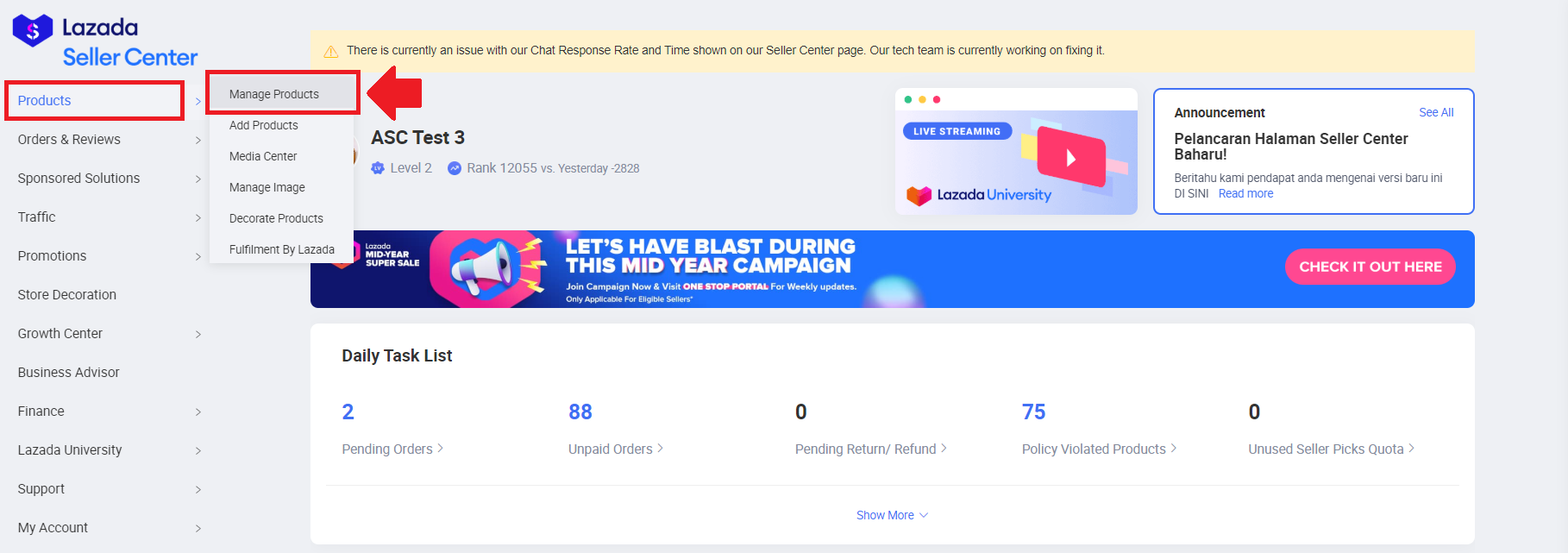This screenshot has width=1568, height=553.
Task: Click the Mid-Year Super Sale logo
Action: click(391, 255)
